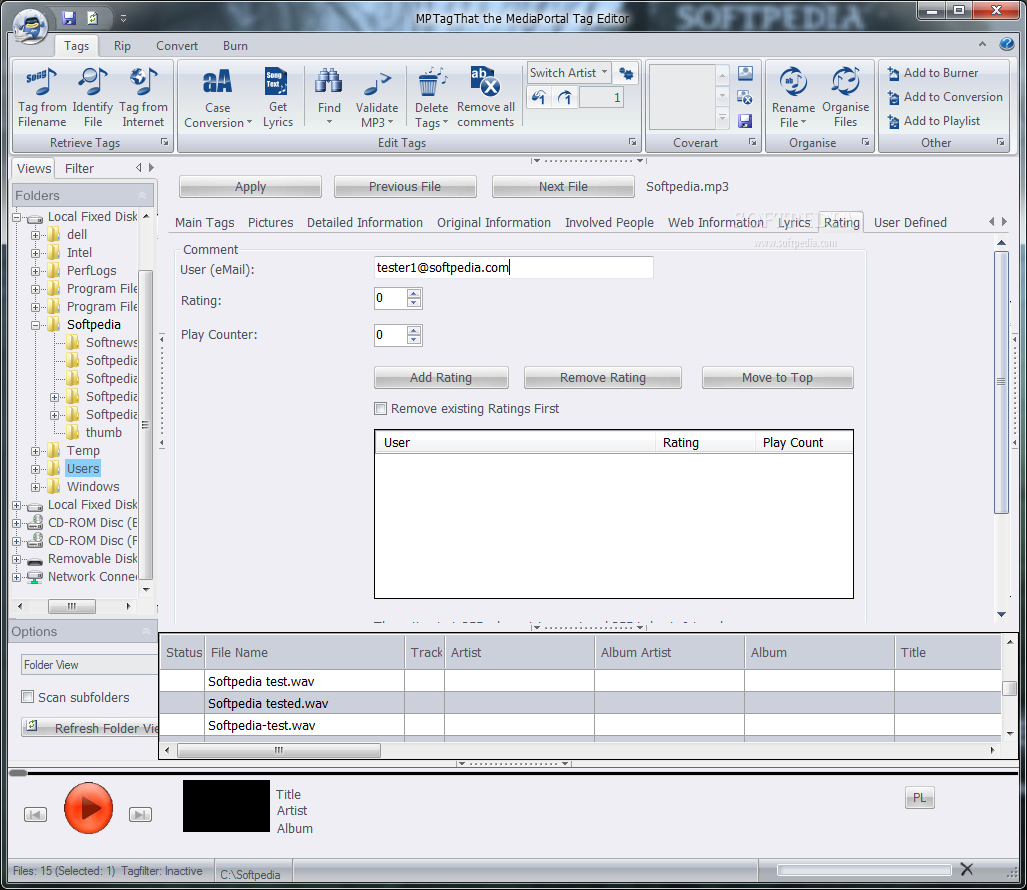Open the PL playlist button
This screenshot has height=890, width=1027.
click(920, 798)
